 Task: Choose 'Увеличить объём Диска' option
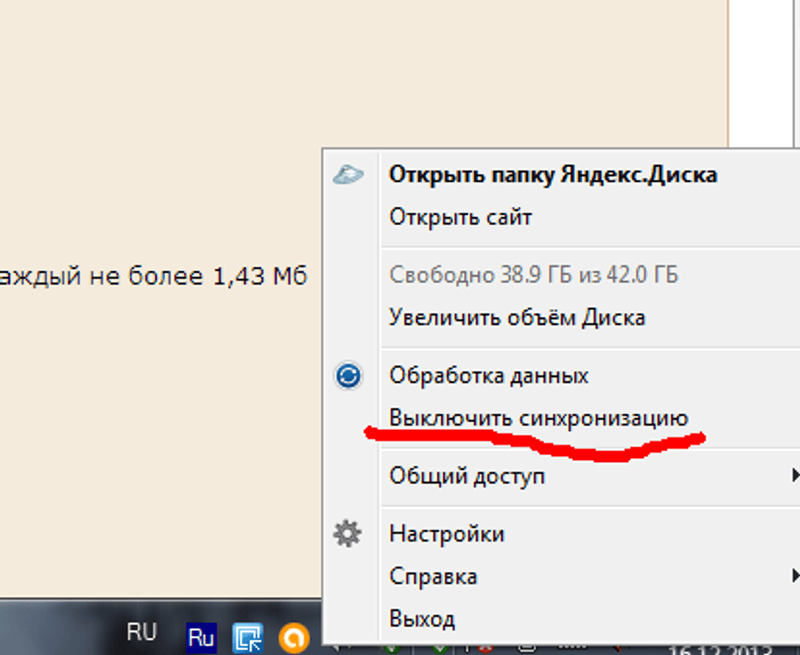pos(517,317)
